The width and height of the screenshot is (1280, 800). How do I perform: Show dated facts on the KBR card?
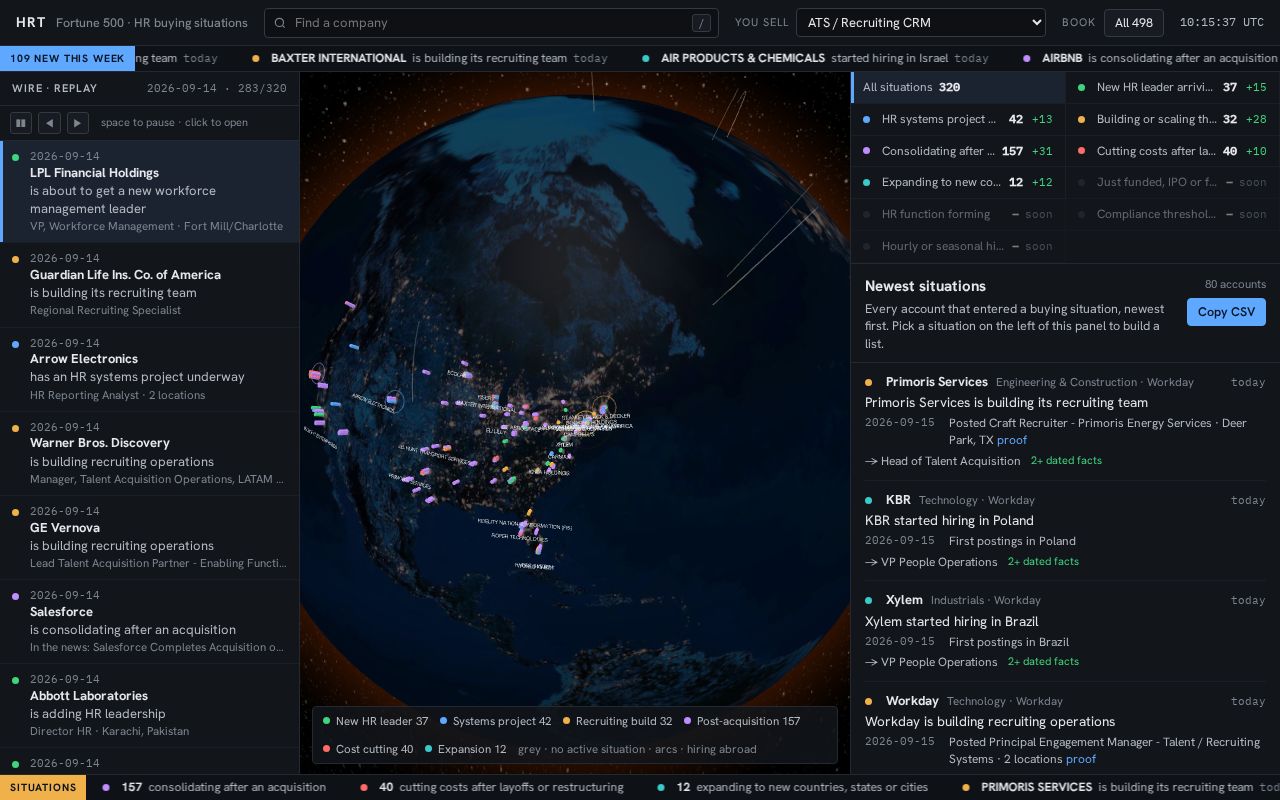1043,562
